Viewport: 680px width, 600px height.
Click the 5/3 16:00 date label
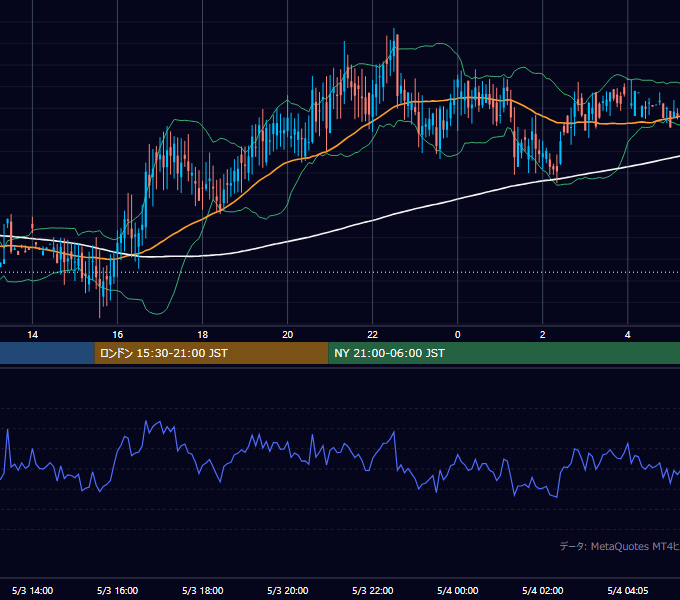click(118, 590)
